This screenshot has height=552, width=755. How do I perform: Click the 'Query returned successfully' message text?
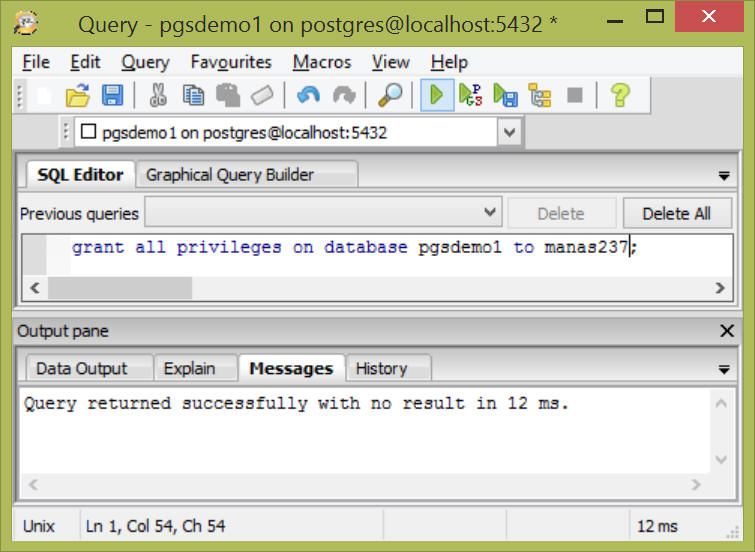(x=297, y=404)
